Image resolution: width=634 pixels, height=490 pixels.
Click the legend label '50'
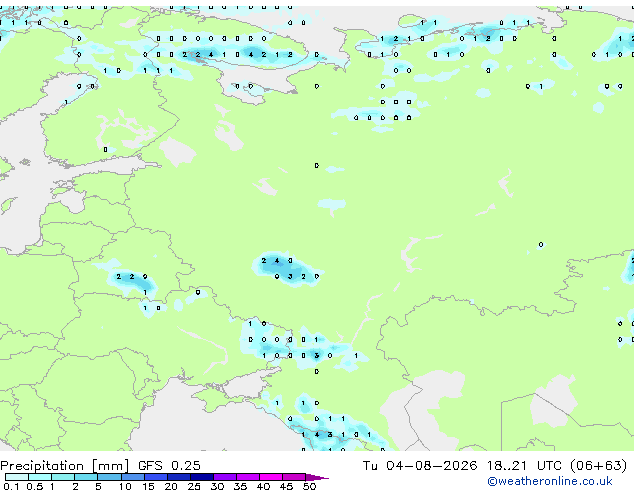[309, 486]
